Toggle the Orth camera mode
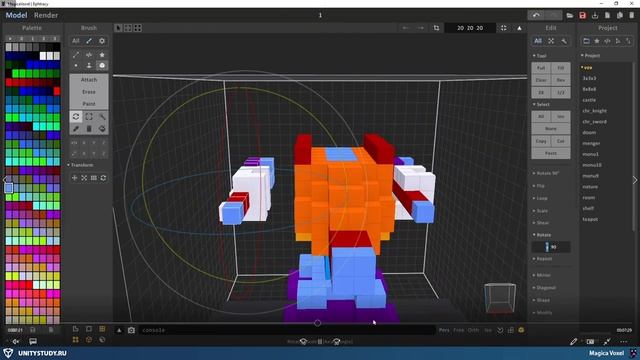The height and width of the screenshot is (360, 640). tap(473, 330)
